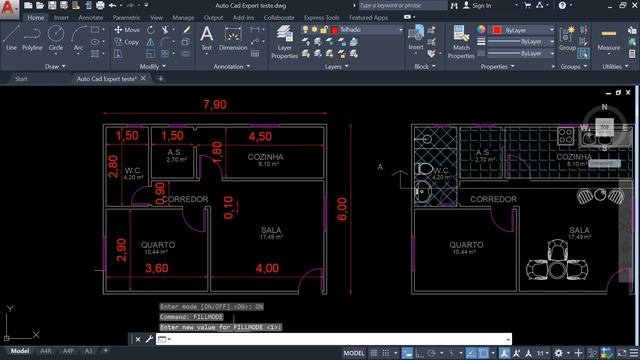Viewport: 640px width, 360px height.
Task: Click the Undo arrow icon
Action: [x=112, y=5]
